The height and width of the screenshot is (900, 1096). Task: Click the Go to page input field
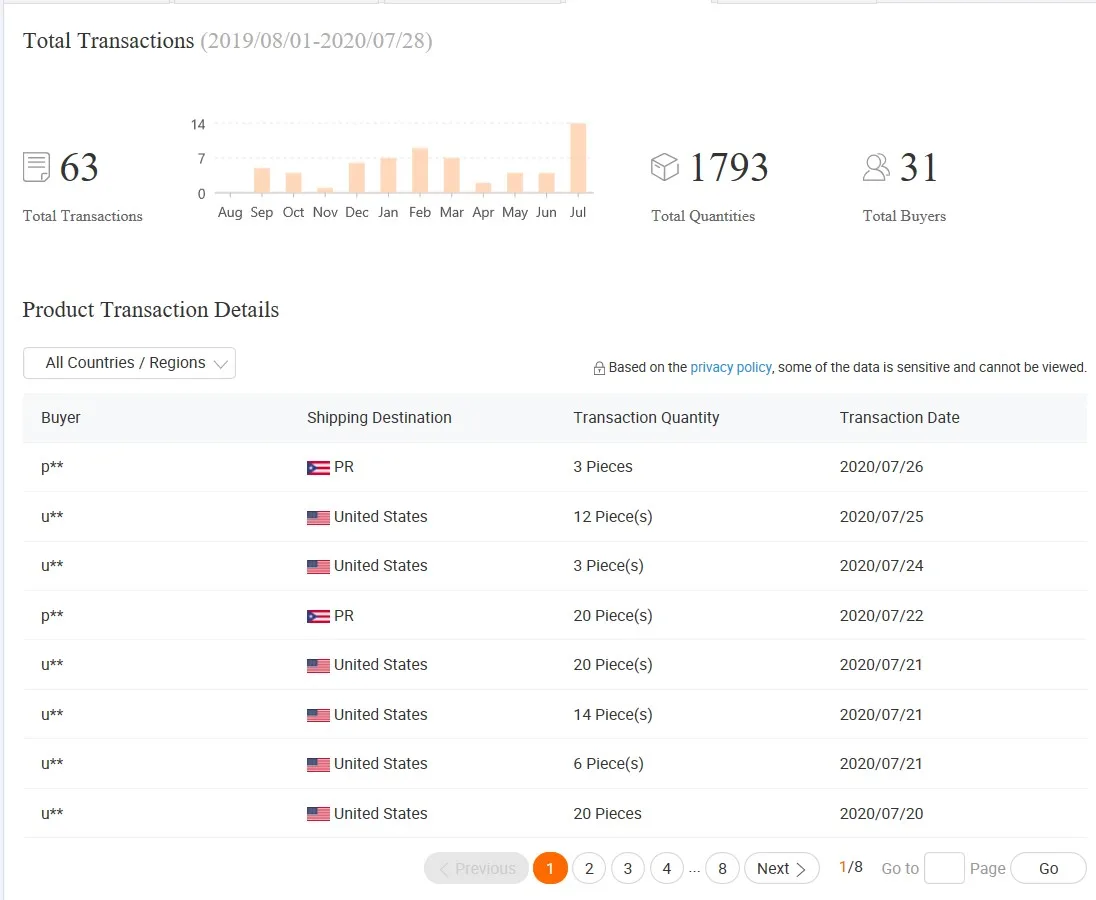[x=944, y=868]
